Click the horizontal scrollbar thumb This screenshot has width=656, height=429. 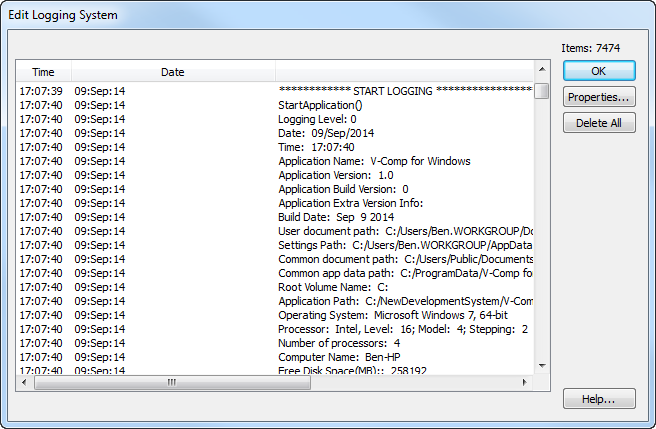point(171,382)
